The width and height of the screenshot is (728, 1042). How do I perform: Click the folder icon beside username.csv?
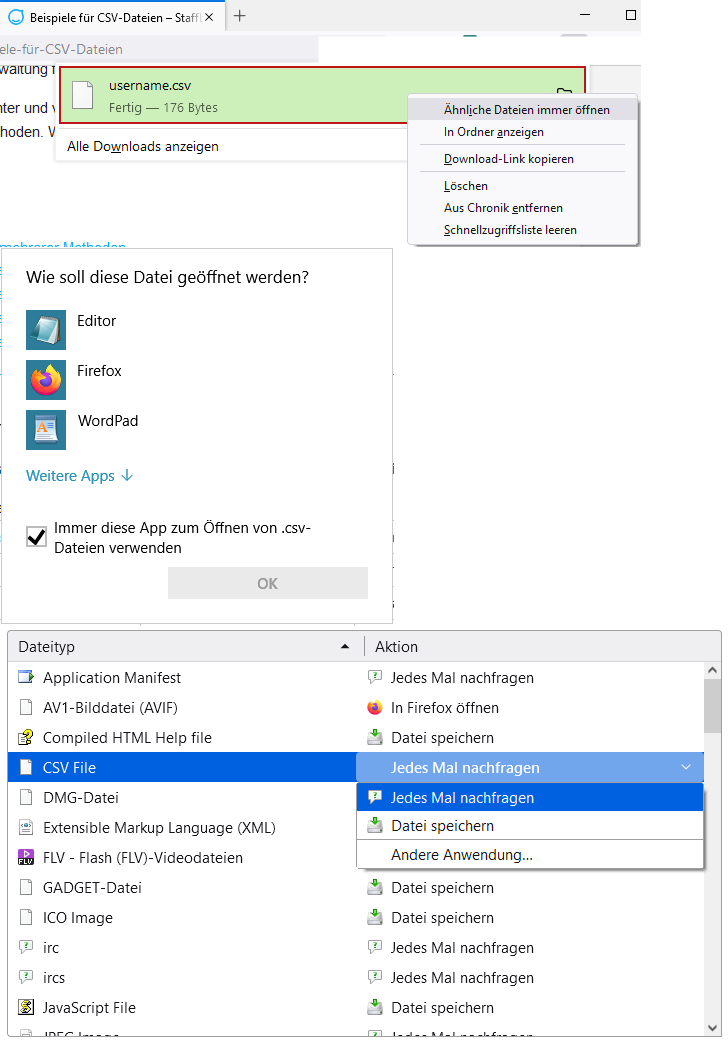coord(565,94)
